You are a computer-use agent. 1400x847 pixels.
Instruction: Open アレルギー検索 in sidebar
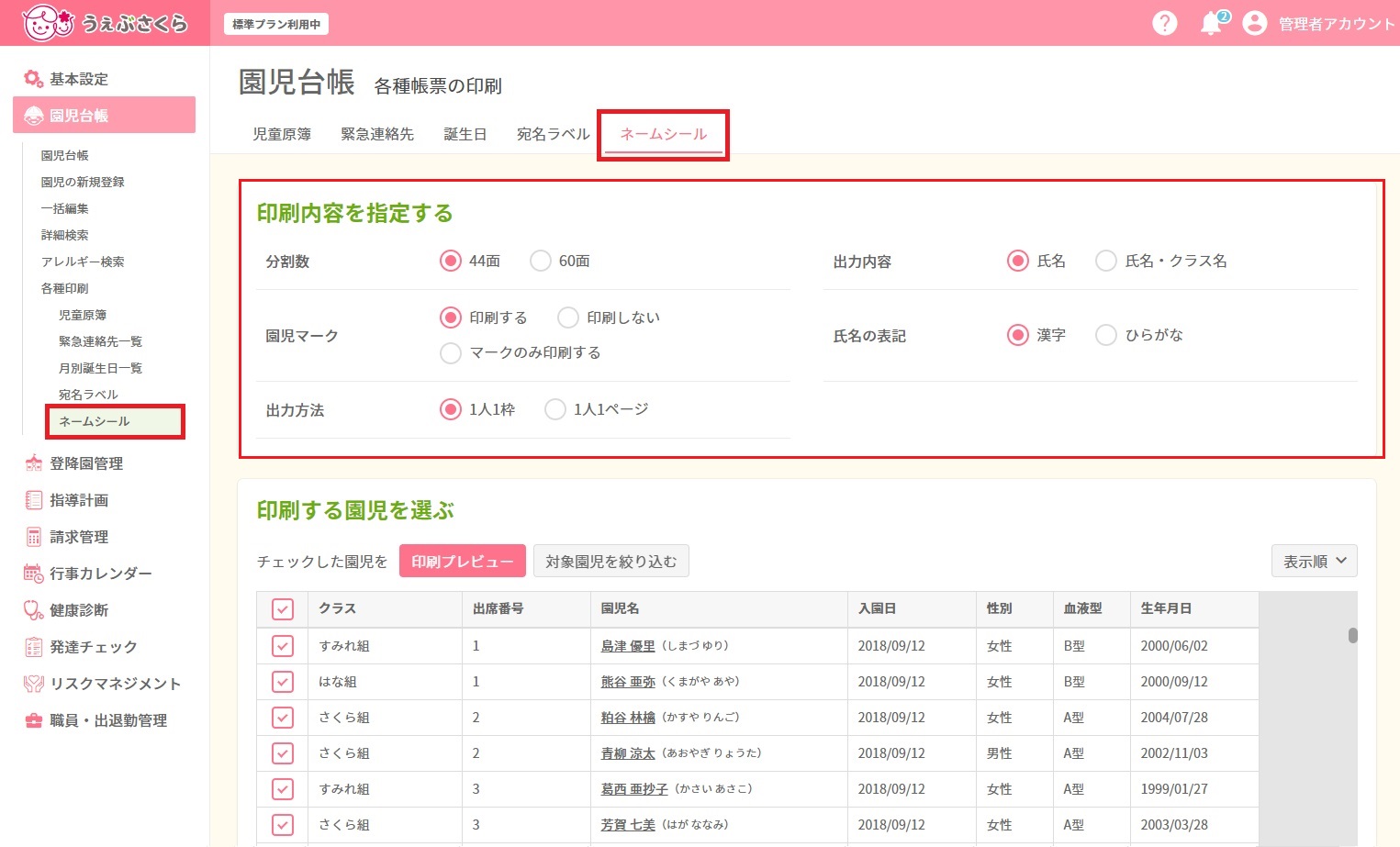pos(83,262)
